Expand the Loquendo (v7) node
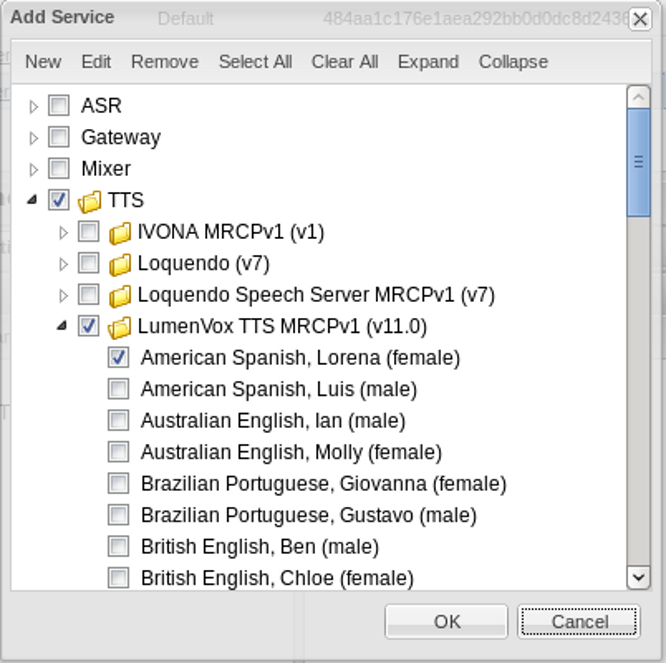666x663 pixels. tap(63, 264)
